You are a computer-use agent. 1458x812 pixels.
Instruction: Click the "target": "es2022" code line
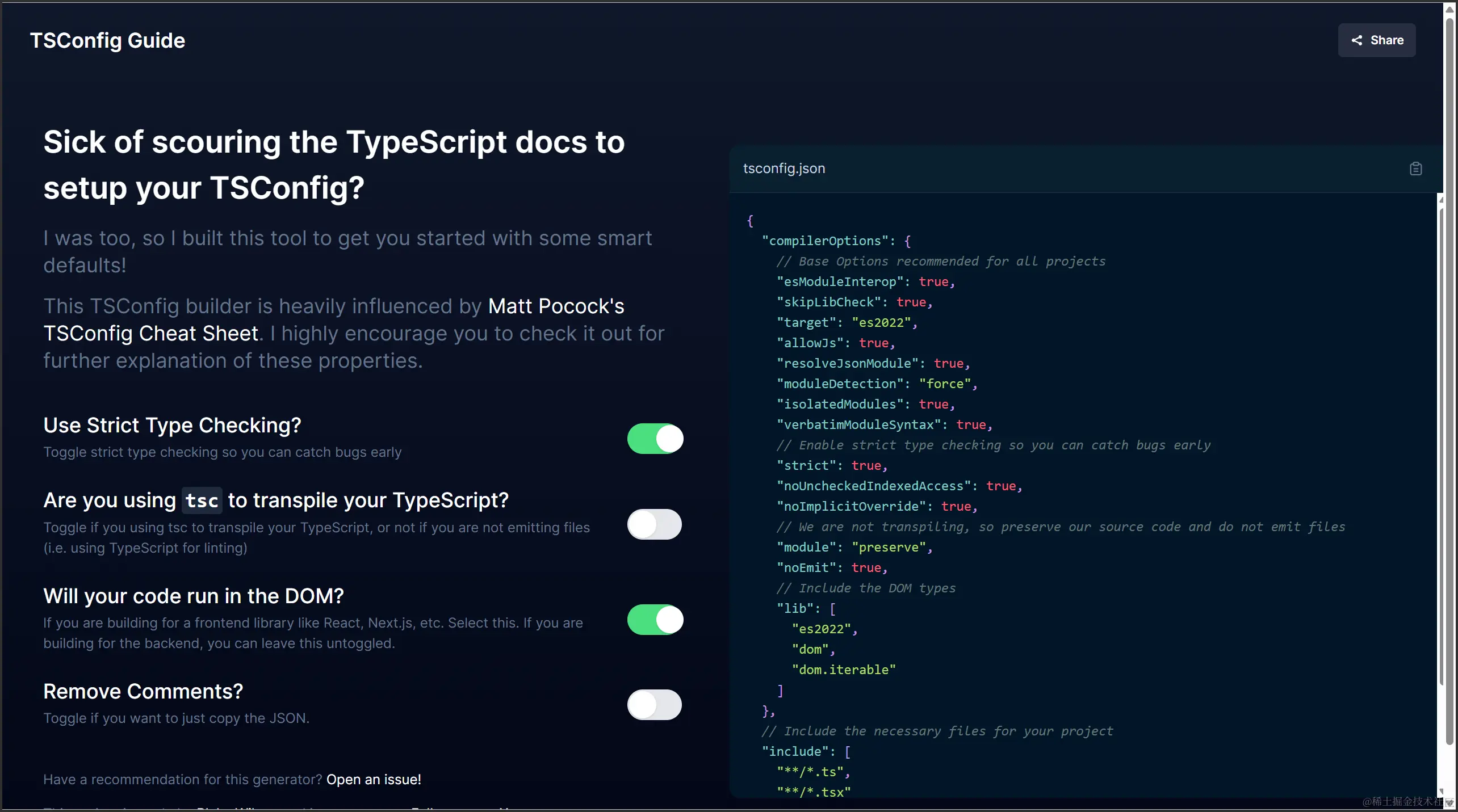[846, 322]
